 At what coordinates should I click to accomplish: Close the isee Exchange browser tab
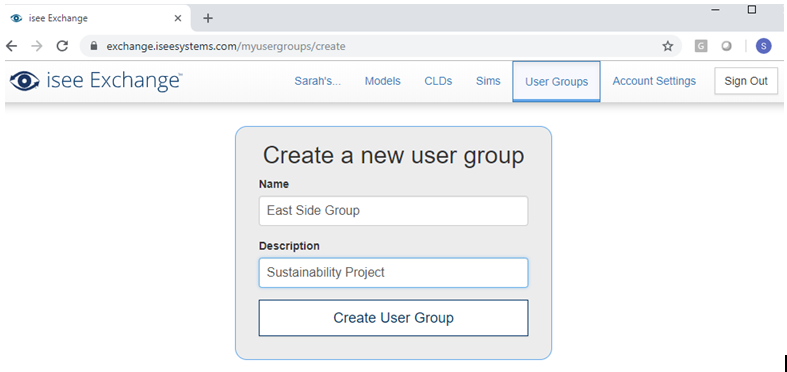click(178, 19)
